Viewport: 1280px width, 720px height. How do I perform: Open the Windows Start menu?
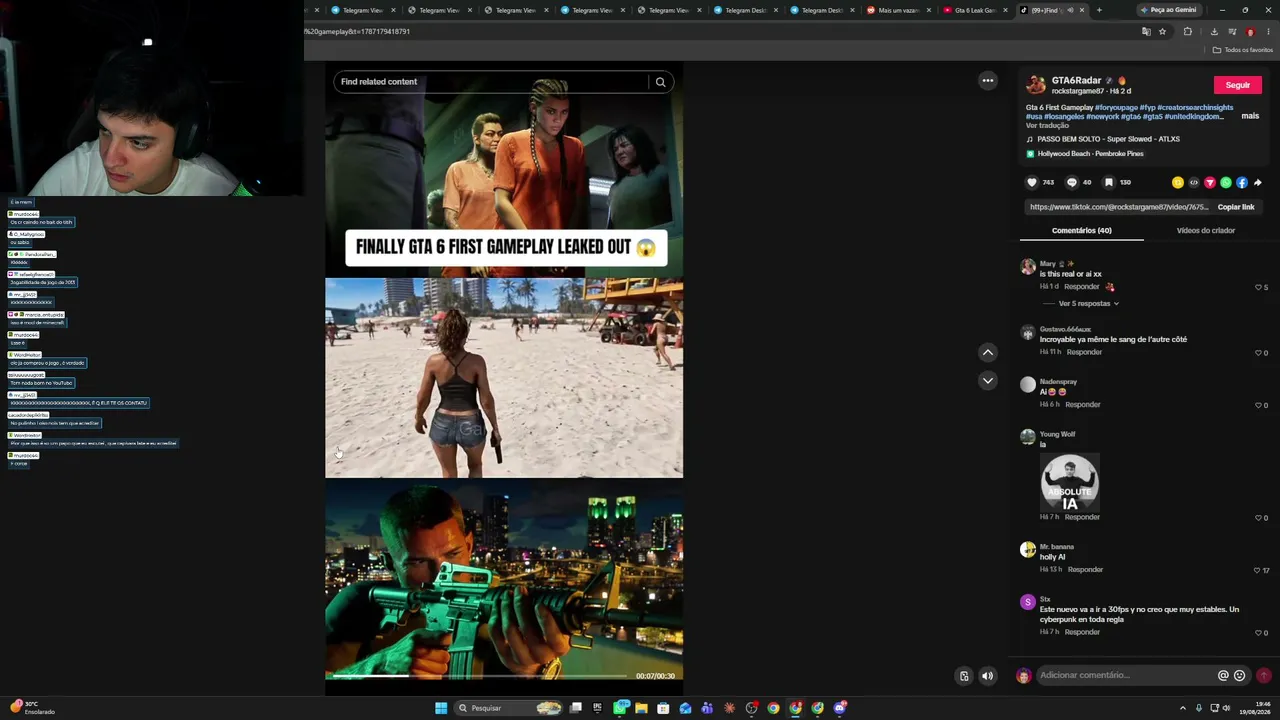(x=441, y=708)
